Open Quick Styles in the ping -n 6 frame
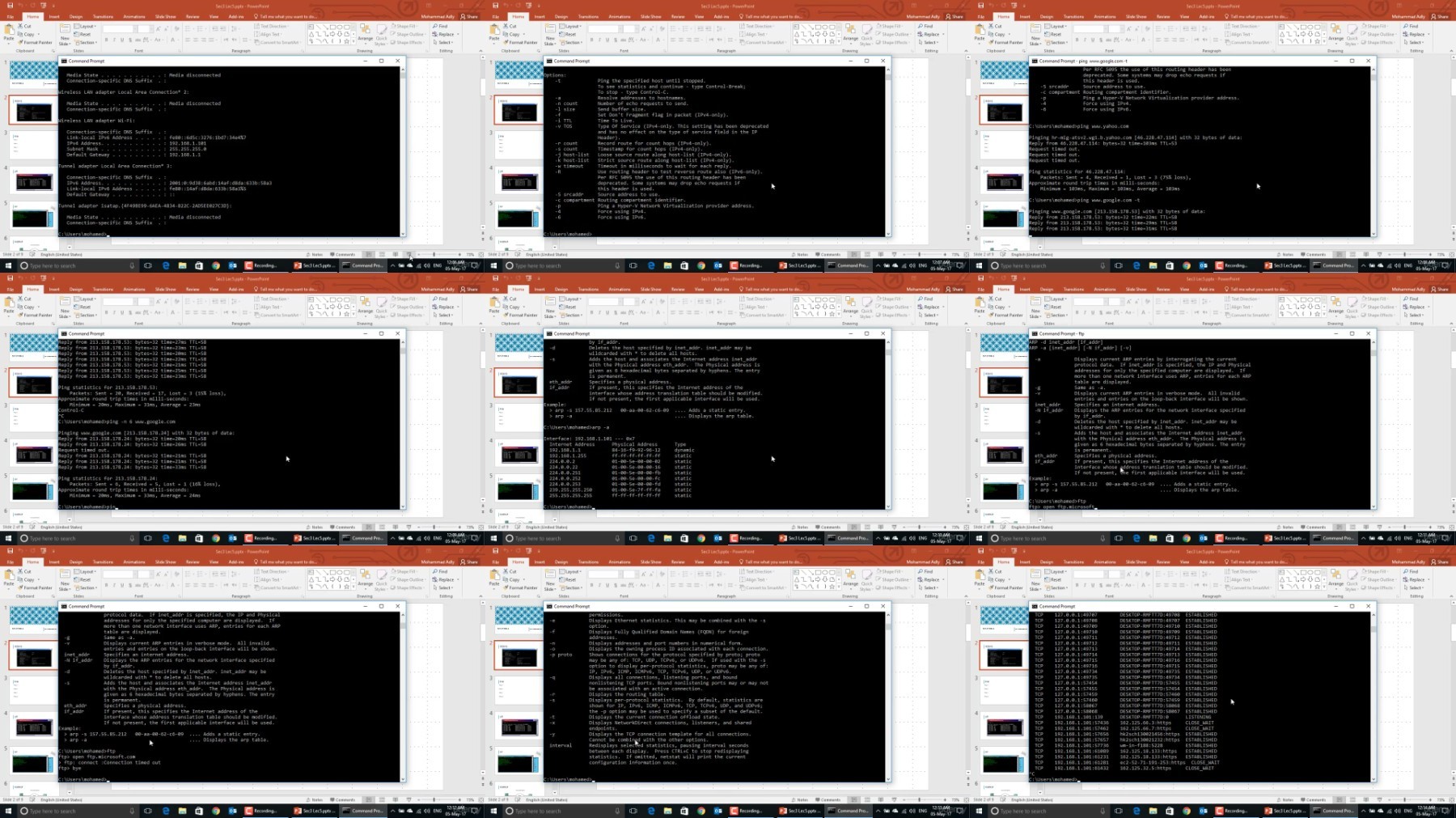Viewport: 1456px width, 818px height. (382, 307)
